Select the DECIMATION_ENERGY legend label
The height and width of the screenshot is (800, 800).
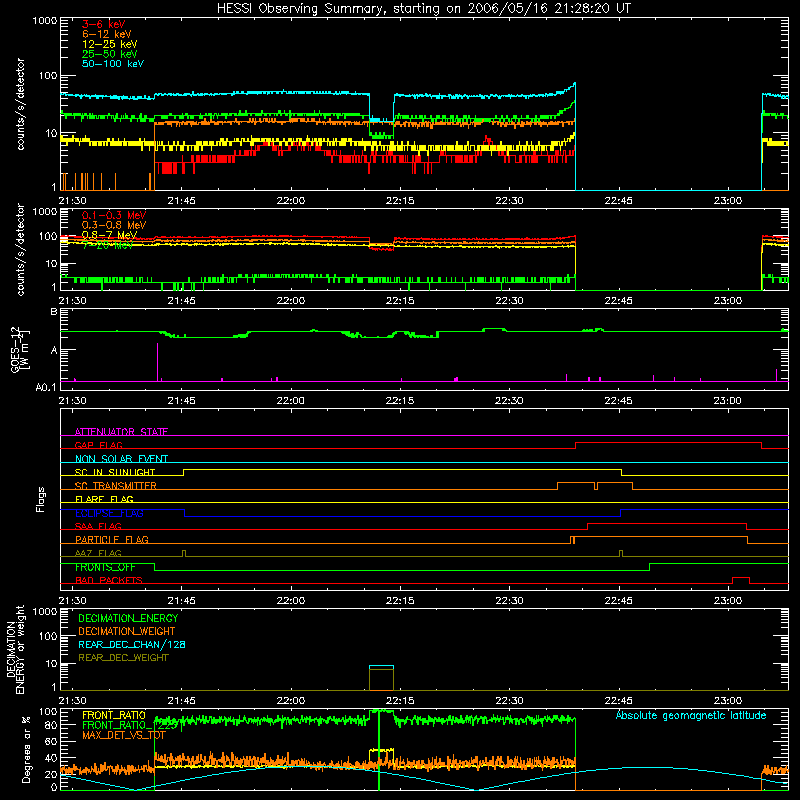[128, 618]
